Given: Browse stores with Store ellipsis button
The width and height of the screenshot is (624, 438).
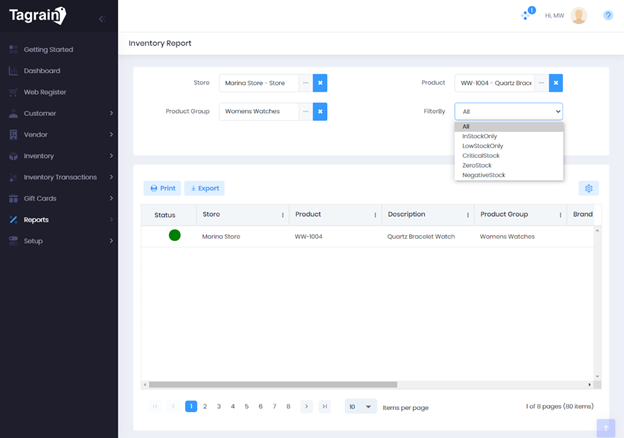Looking at the screenshot, I should [x=305, y=83].
